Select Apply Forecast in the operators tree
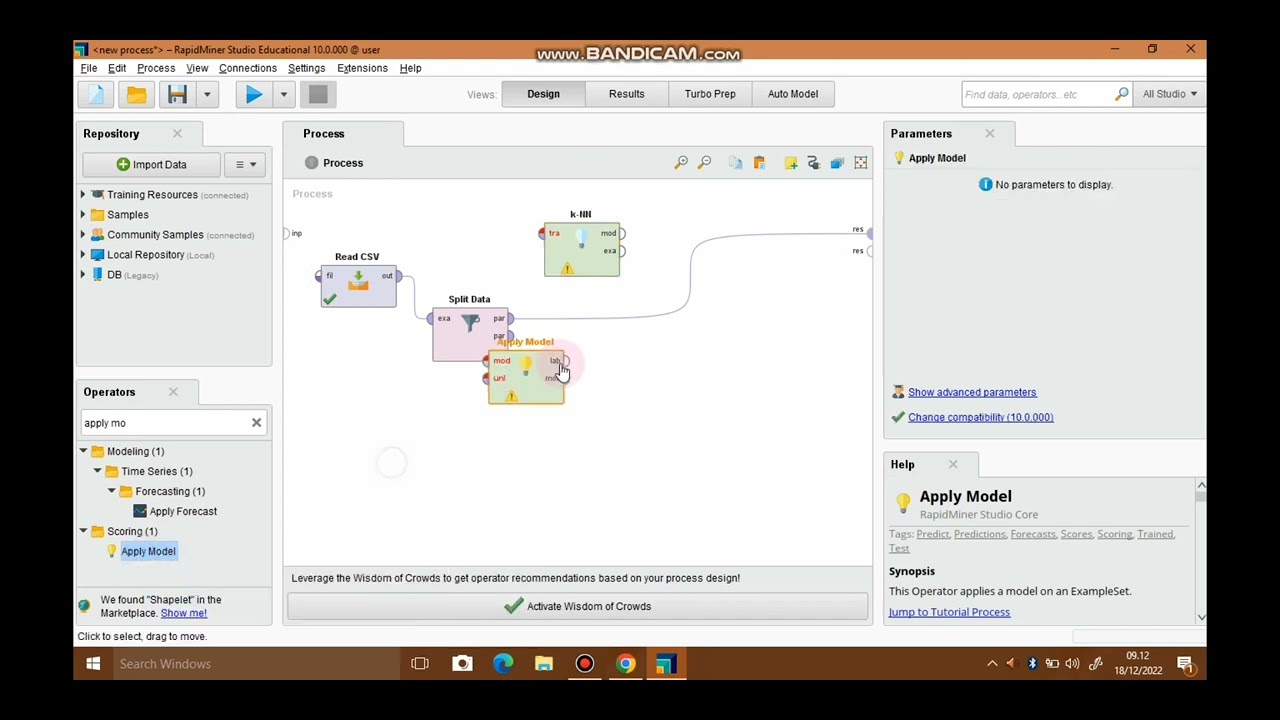Viewport: 1280px width, 720px height. (x=183, y=511)
